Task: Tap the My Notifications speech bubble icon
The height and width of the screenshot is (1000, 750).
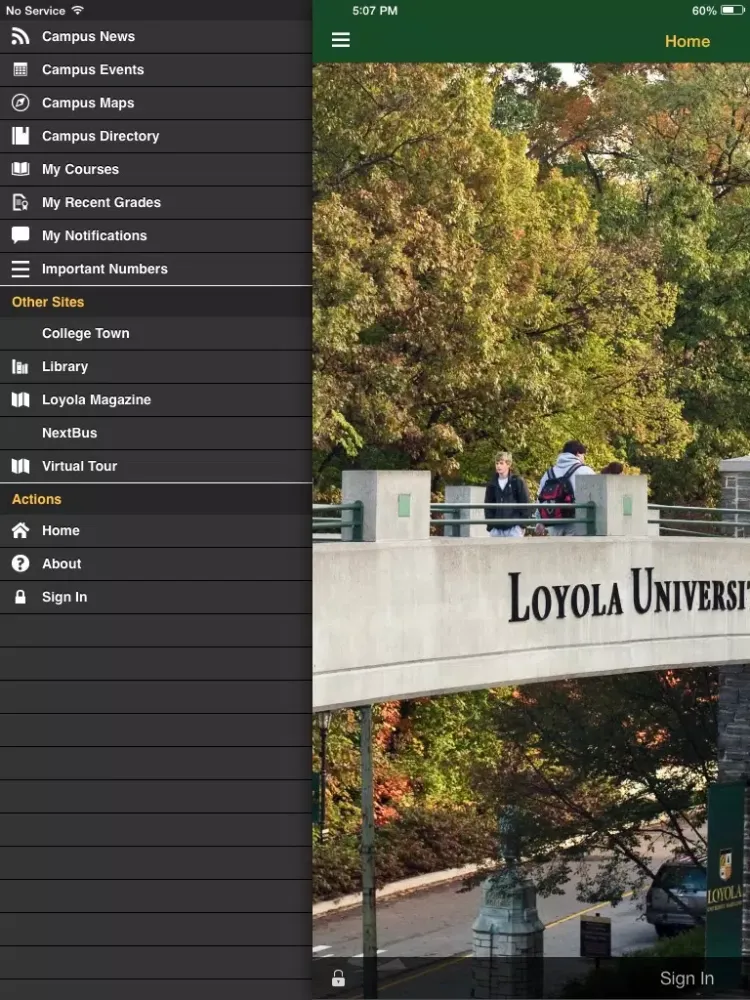Action: click(20, 235)
